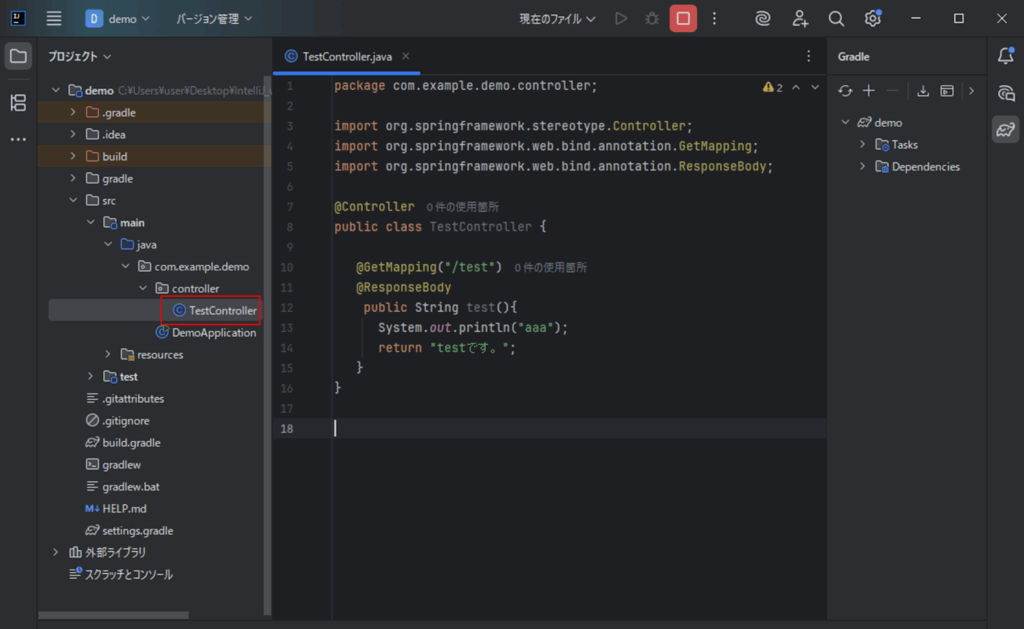
Task: Click the project panel horizontal scrollbar
Action: coord(114,615)
